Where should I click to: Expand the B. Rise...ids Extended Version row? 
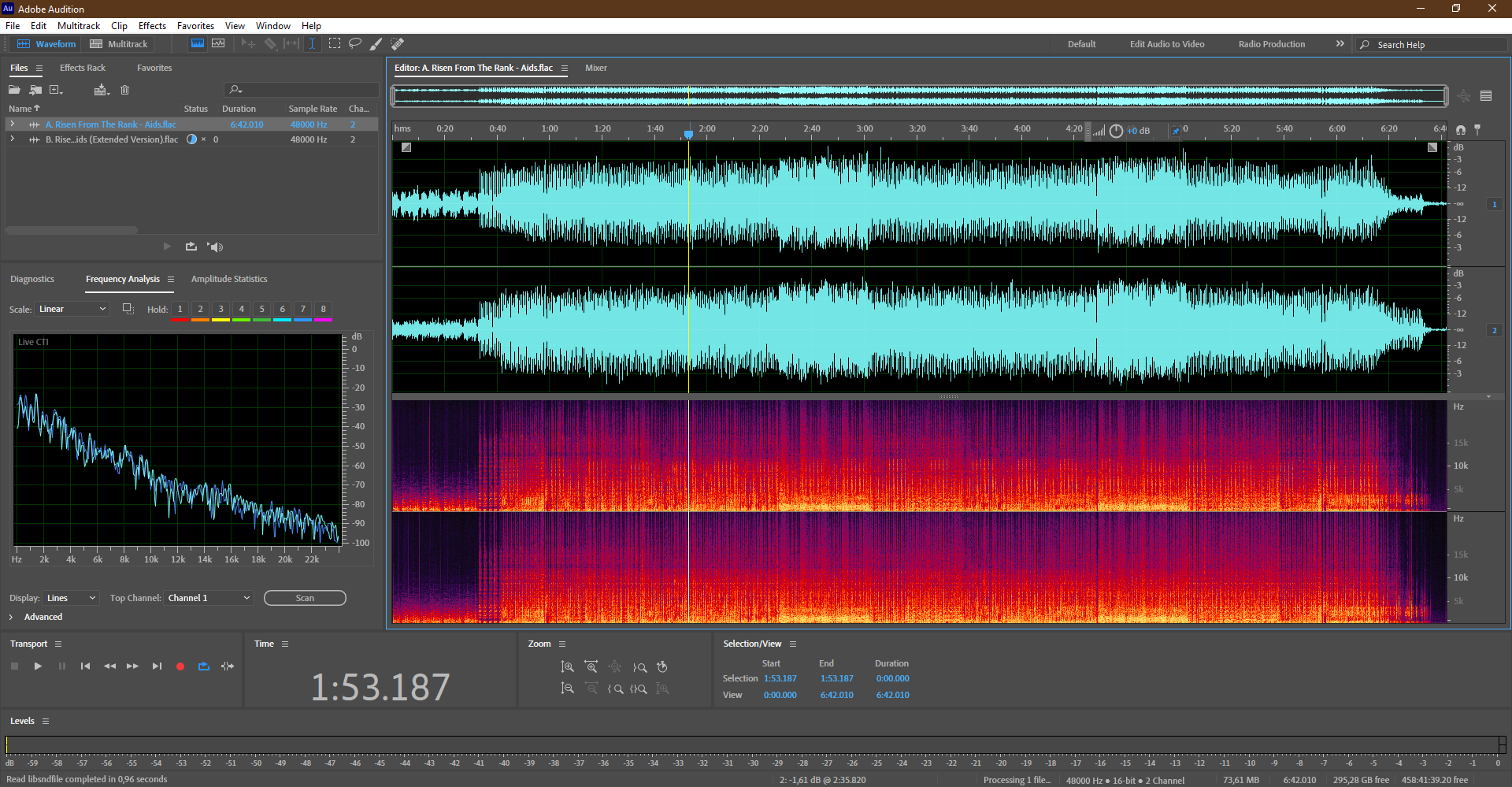tap(12, 139)
